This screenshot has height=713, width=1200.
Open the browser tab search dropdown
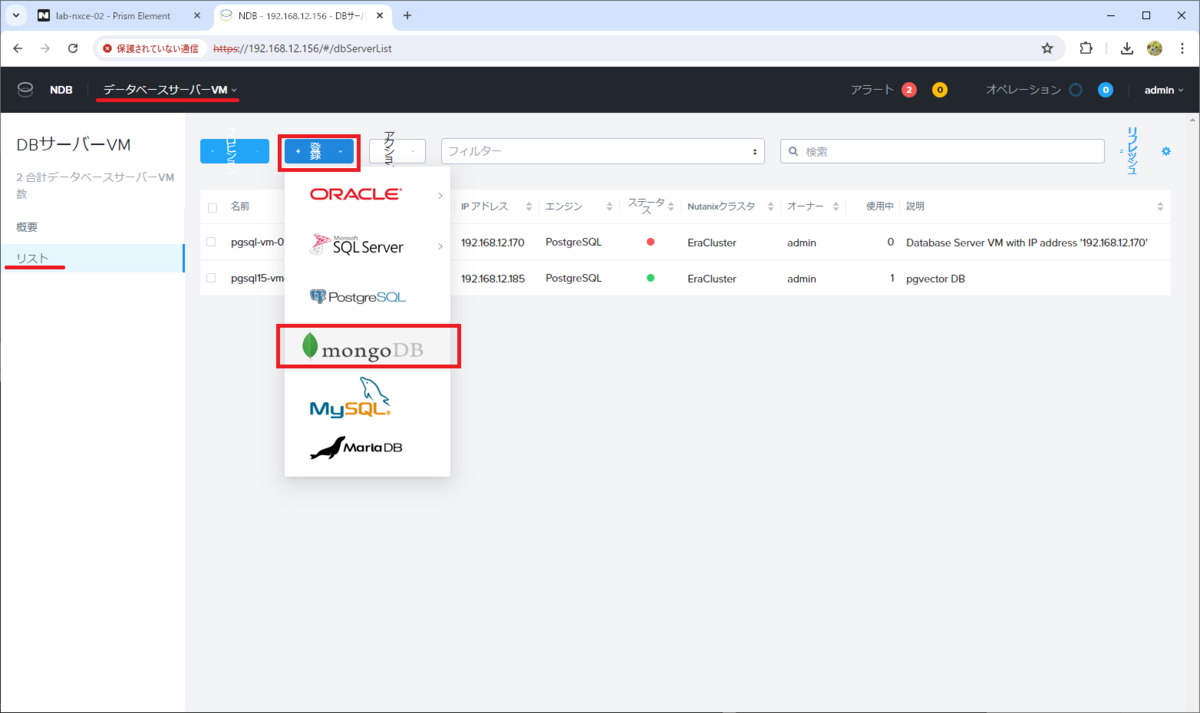click(16, 16)
